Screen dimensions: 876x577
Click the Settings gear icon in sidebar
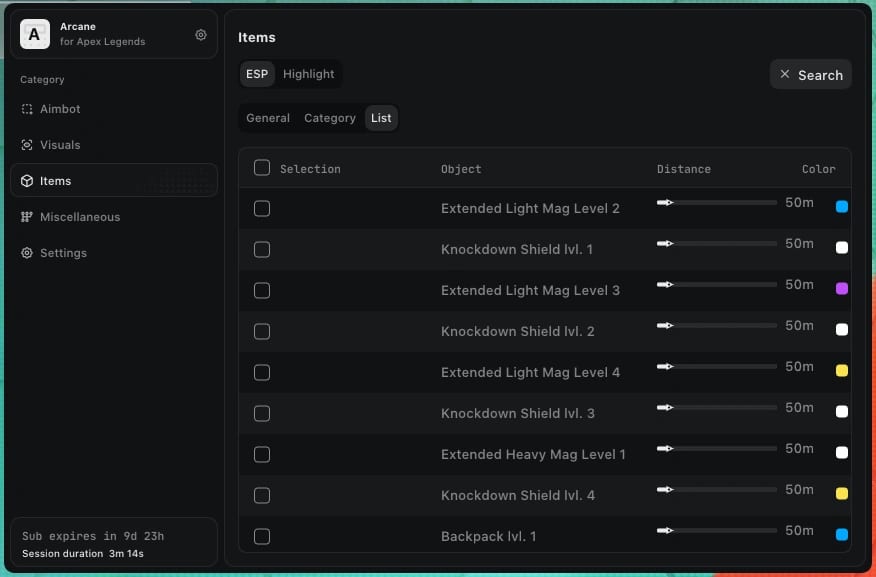[27, 253]
